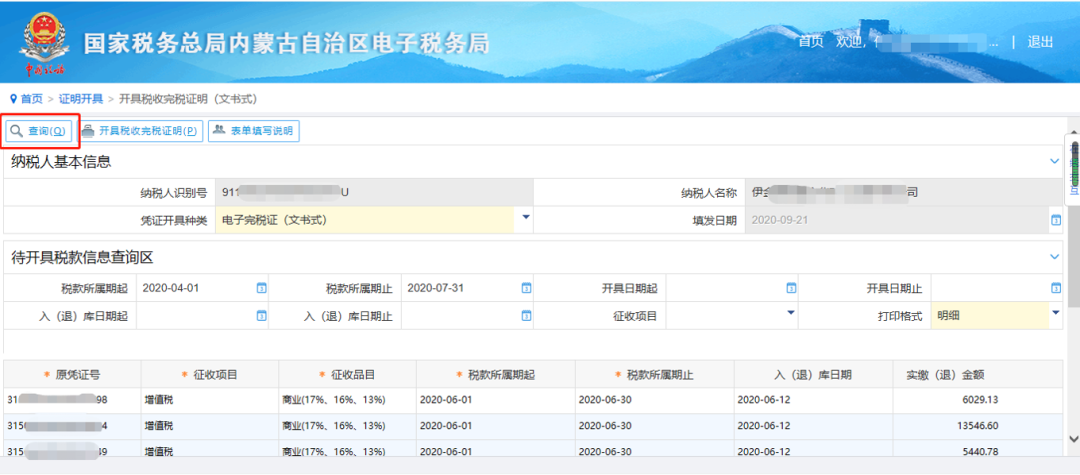Image resolution: width=1080 pixels, height=475 pixels.
Task: Click the 填发日期 field 2020-09-21
Action: pos(897,220)
